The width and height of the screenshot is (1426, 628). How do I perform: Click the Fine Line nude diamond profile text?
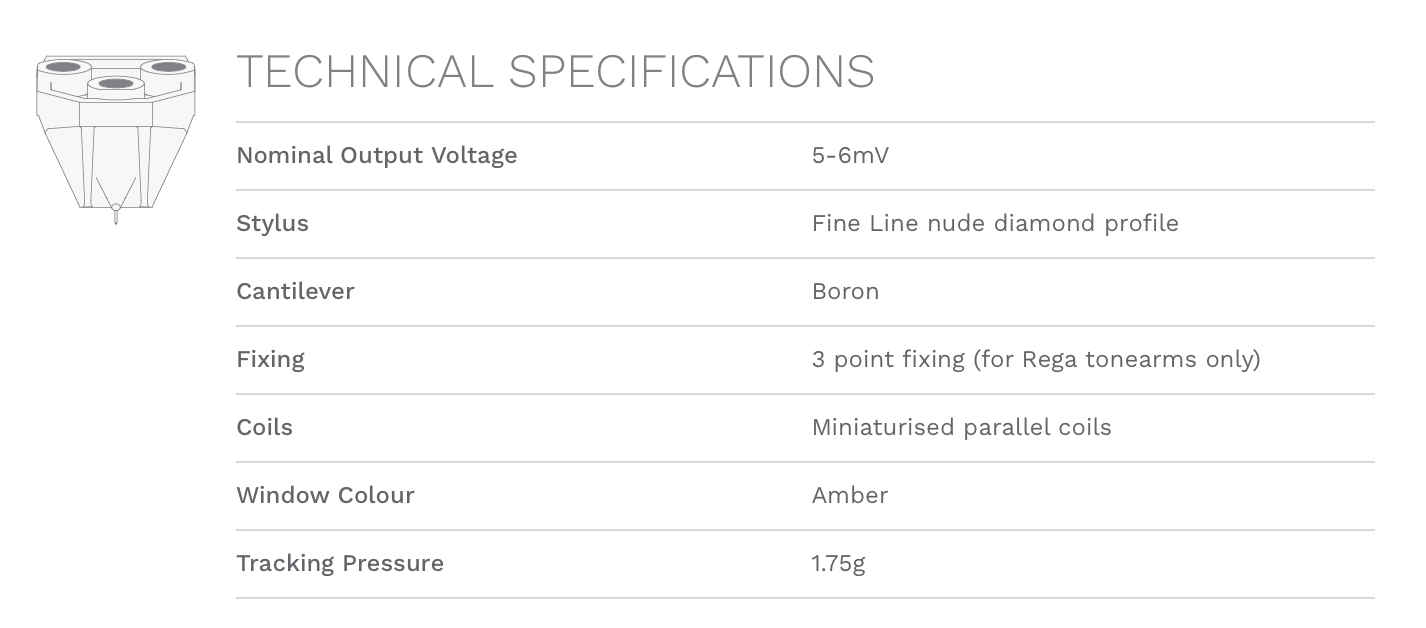(x=995, y=223)
